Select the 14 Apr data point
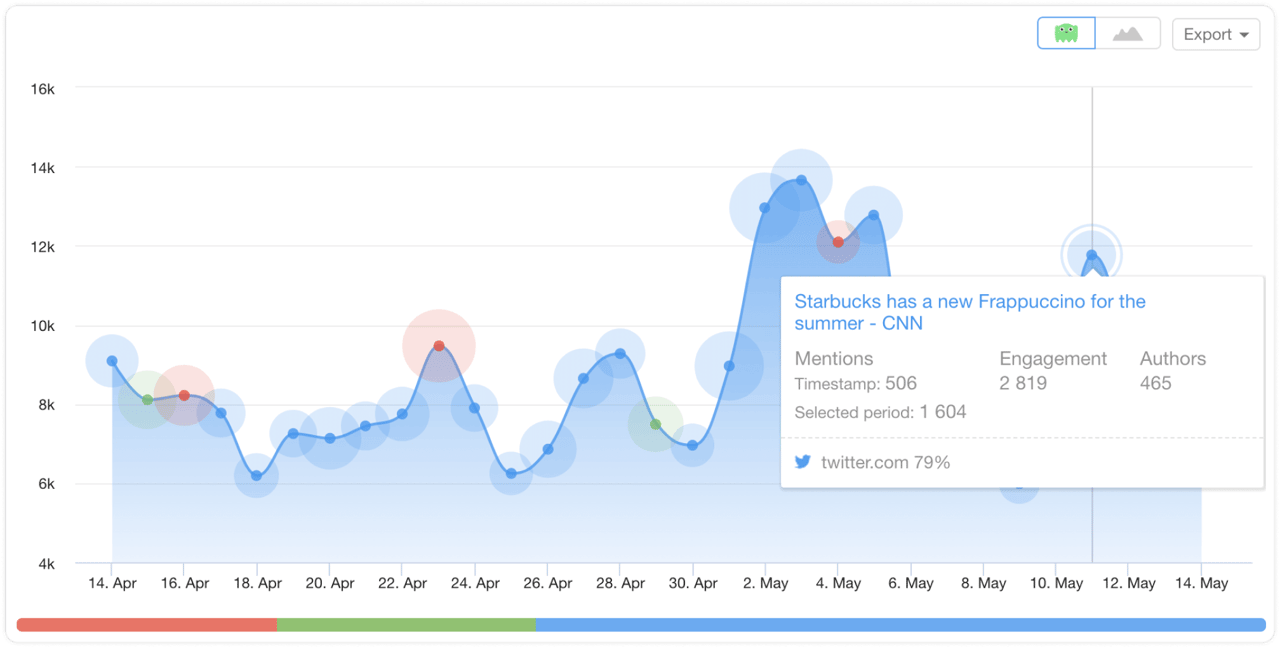 point(112,361)
